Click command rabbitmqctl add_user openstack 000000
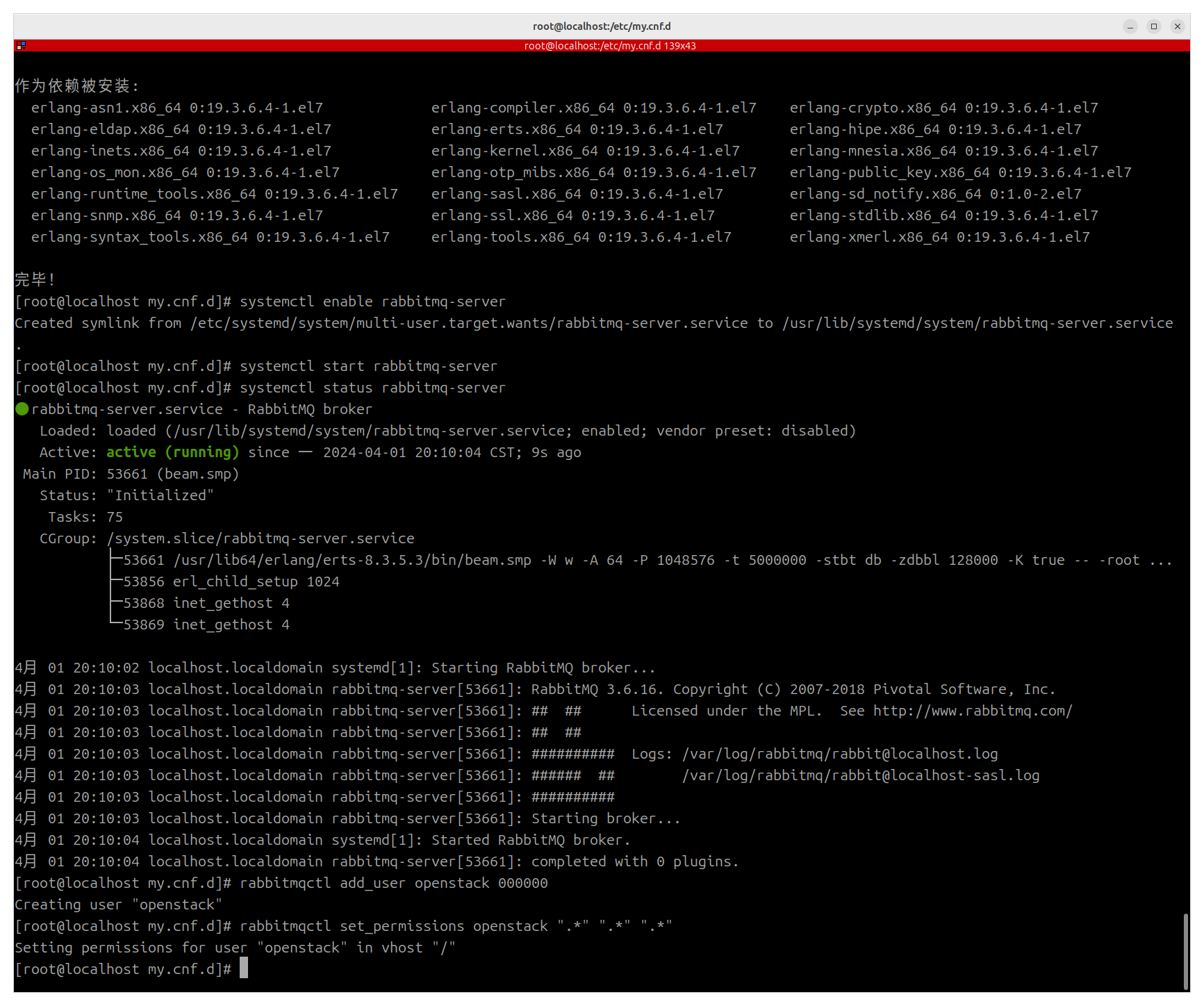 pyautogui.click(x=394, y=884)
